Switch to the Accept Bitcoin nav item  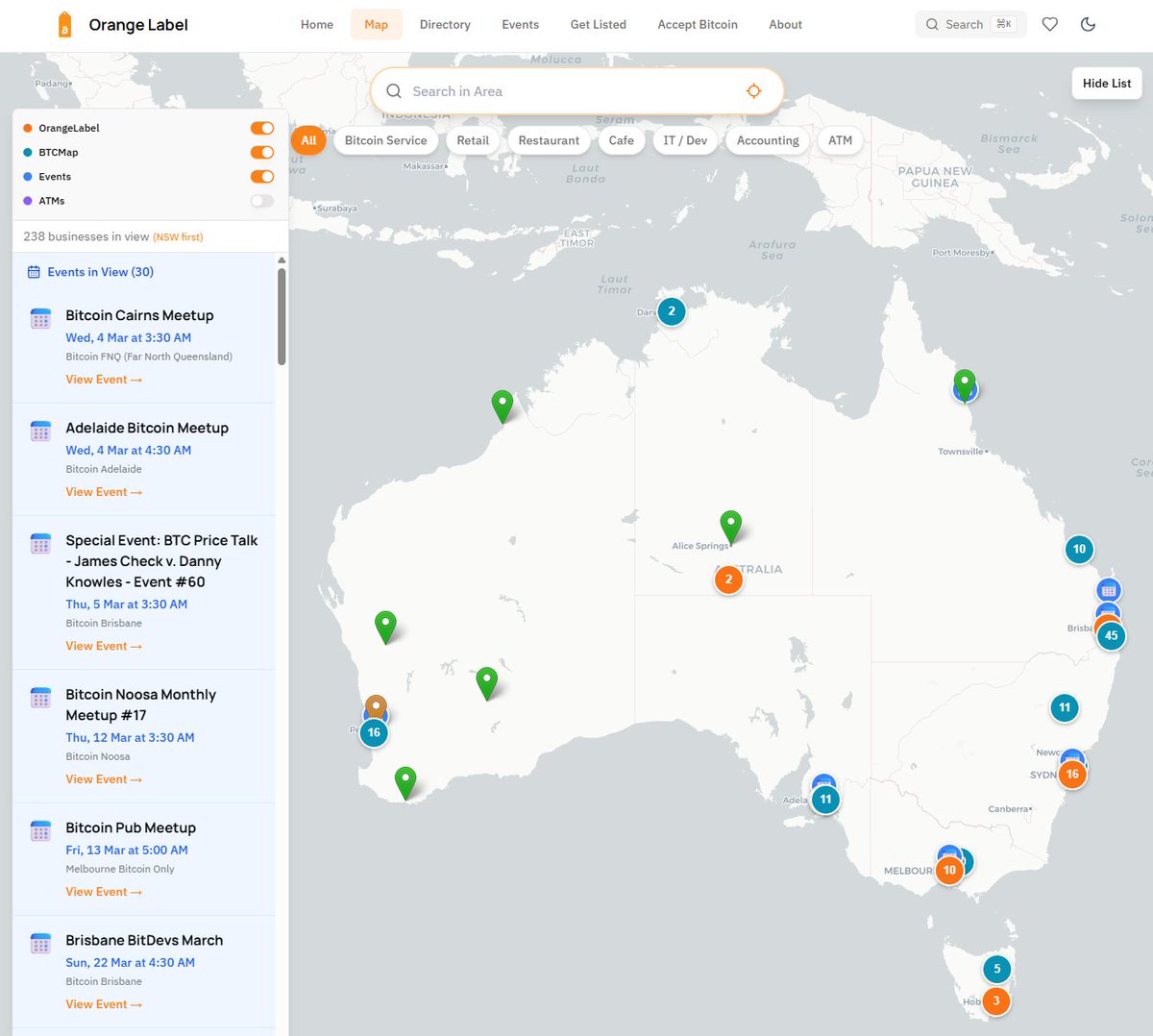698,24
